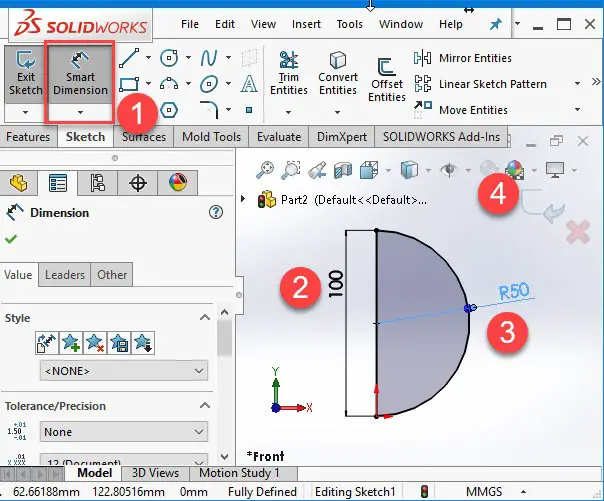
Task: Open Linear Sketch Pattern dropdown arrow
Action: [577, 84]
